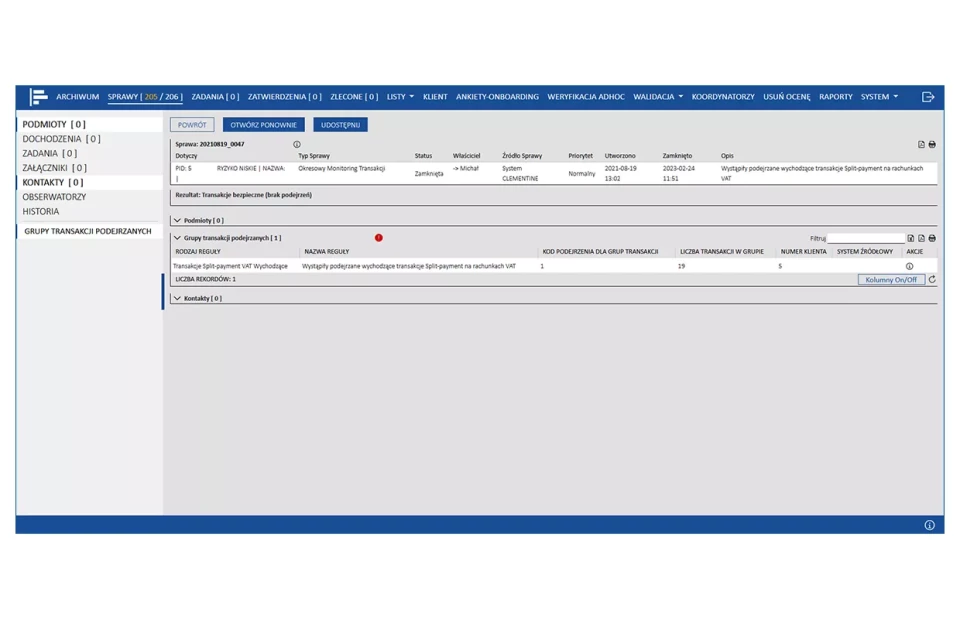Open the Listy dropdown menu
This screenshot has width=960, height=619.
pyautogui.click(x=400, y=97)
